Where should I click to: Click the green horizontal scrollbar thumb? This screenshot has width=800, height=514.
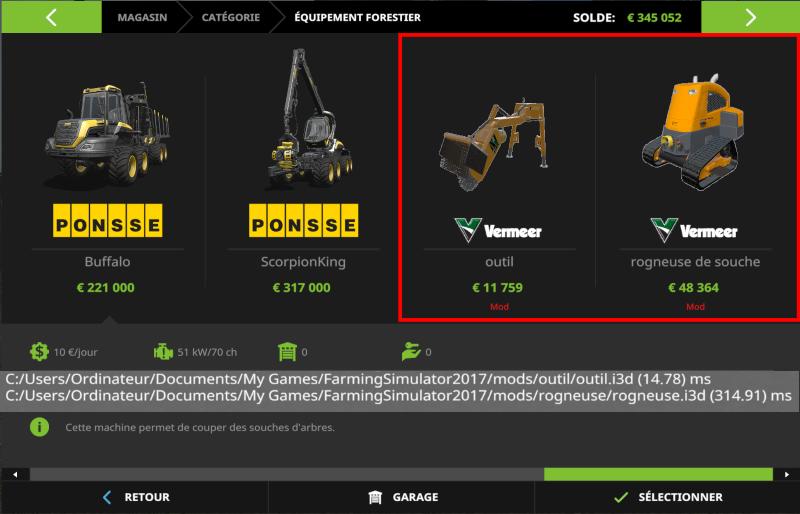(x=658, y=474)
